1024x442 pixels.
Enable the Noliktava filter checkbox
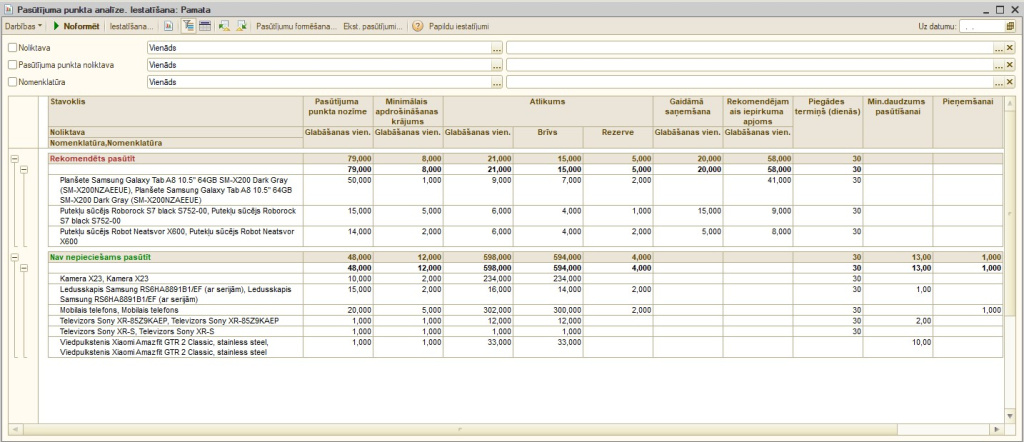click(12, 47)
